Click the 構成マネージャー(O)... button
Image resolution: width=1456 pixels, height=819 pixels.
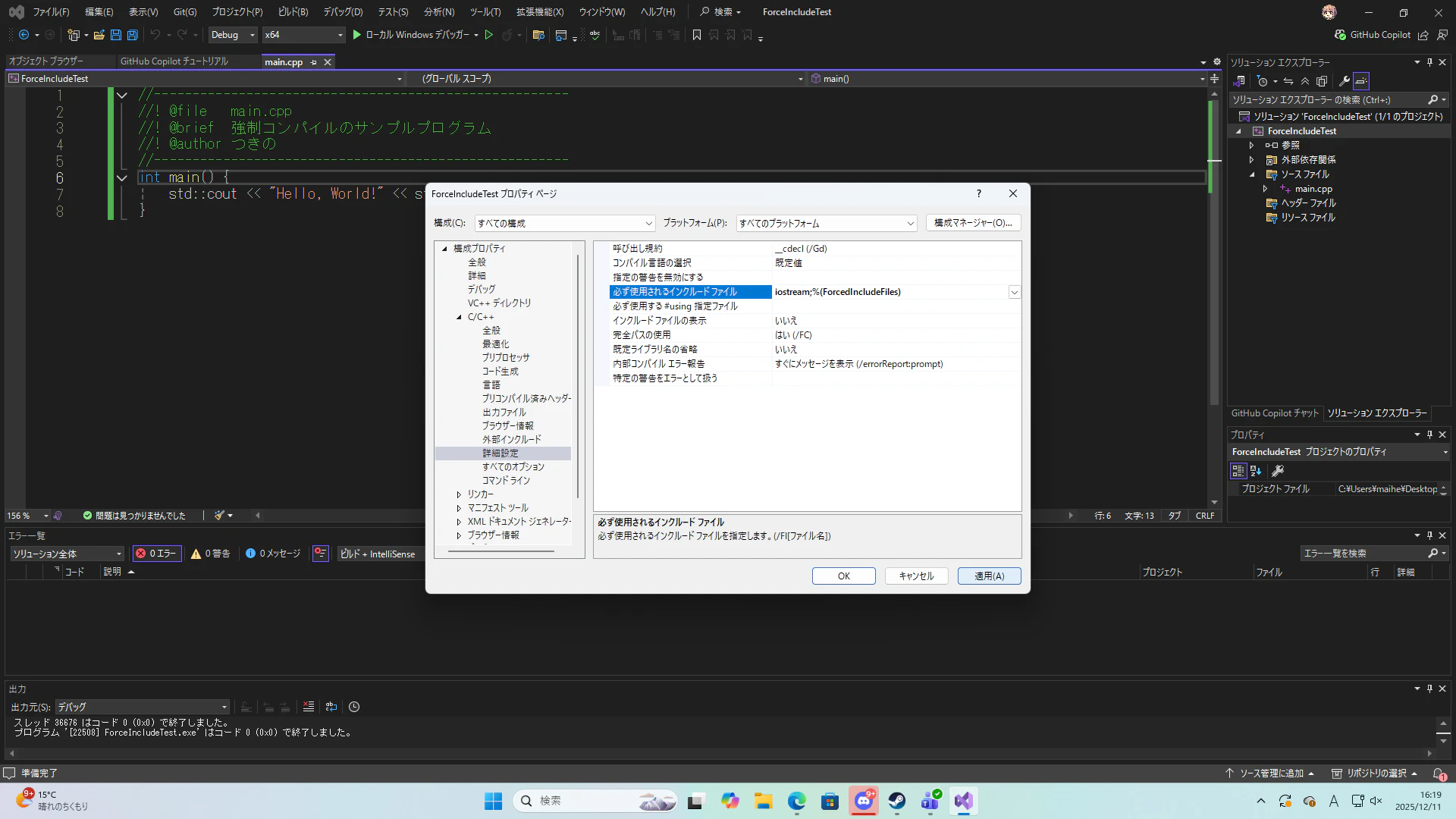[x=973, y=223]
